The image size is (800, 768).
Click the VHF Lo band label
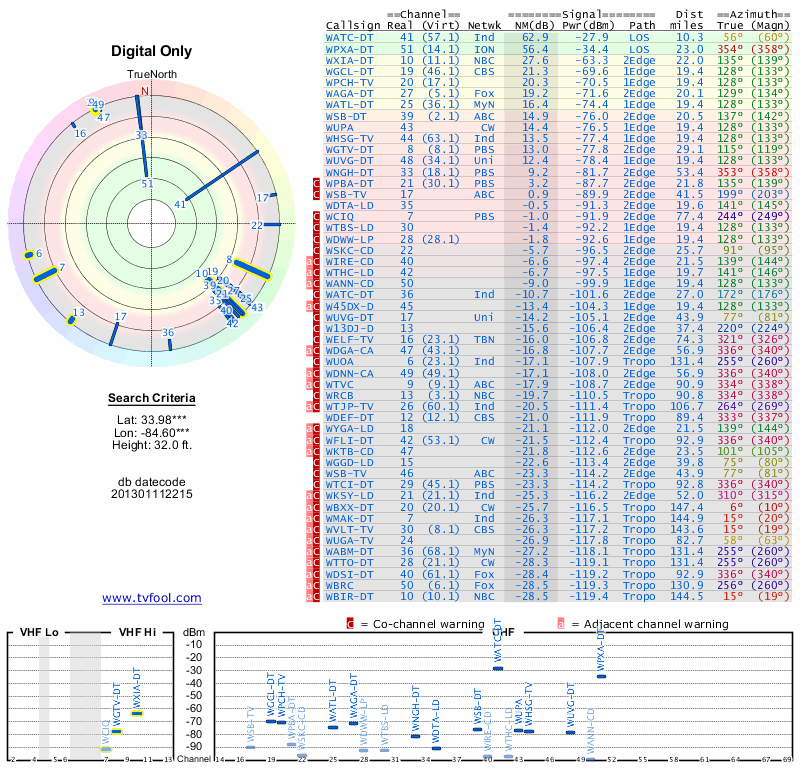click(39, 632)
